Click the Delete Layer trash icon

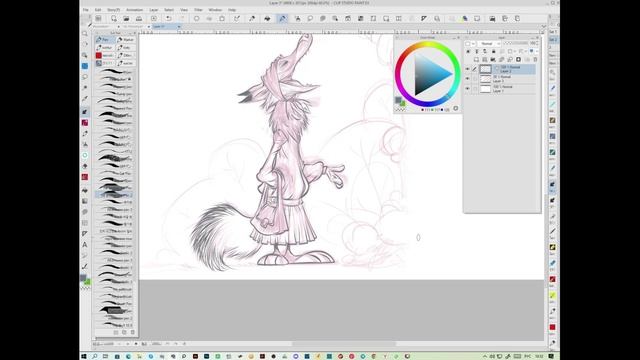tap(535, 60)
